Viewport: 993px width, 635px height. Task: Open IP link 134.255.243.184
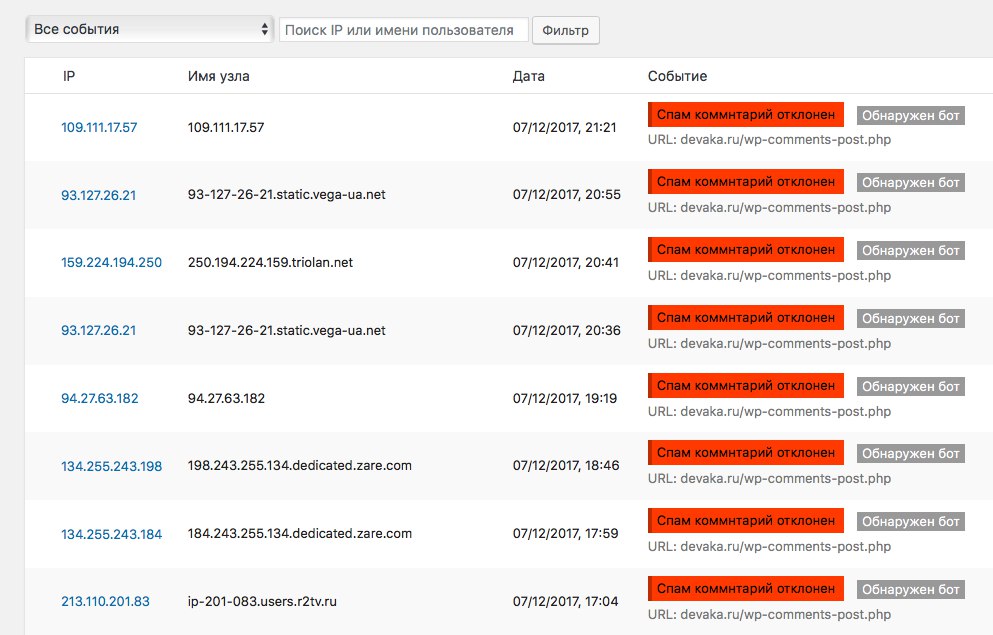click(x=111, y=534)
